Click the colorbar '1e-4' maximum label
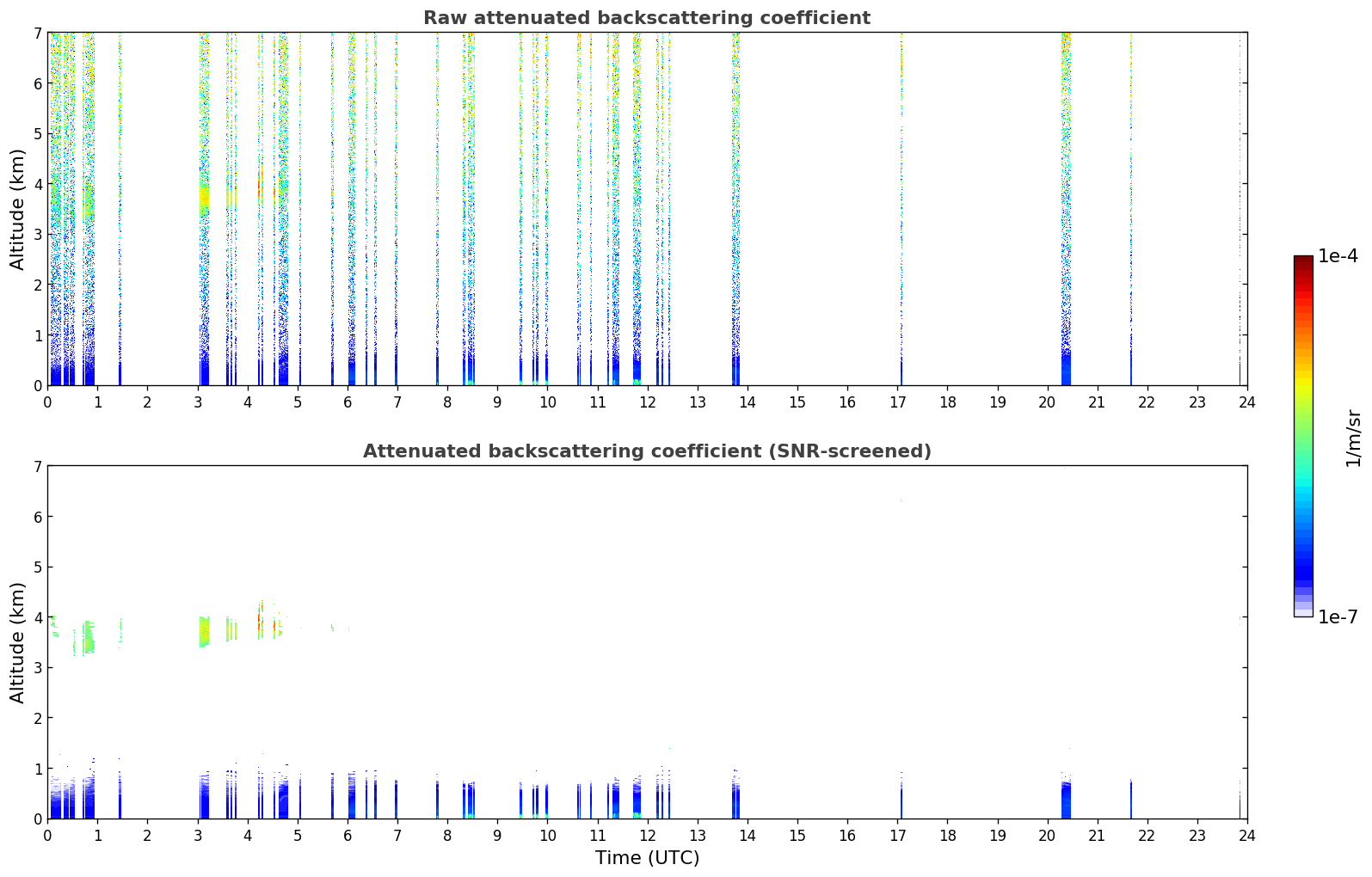The width and height of the screenshot is (1372, 877). click(x=1338, y=256)
